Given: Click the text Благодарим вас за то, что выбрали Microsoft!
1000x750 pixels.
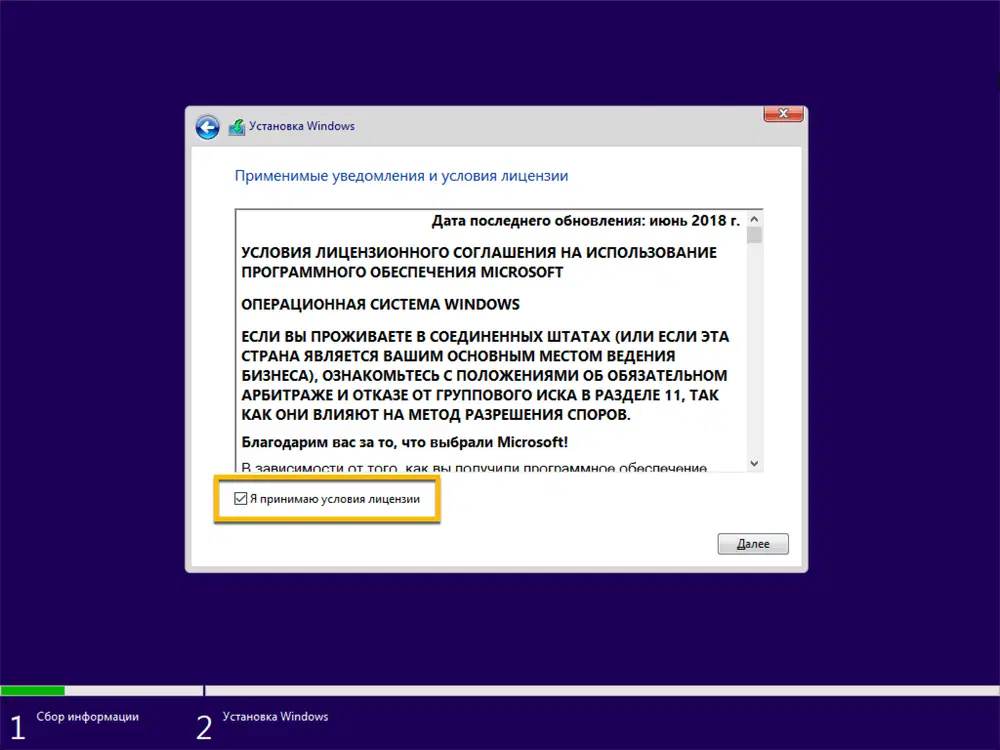Looking at the screenshot, I should [404, 442].
